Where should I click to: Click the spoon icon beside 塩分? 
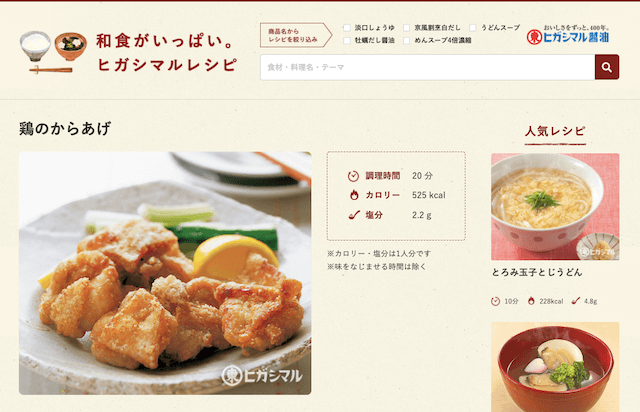click(354, 215)
